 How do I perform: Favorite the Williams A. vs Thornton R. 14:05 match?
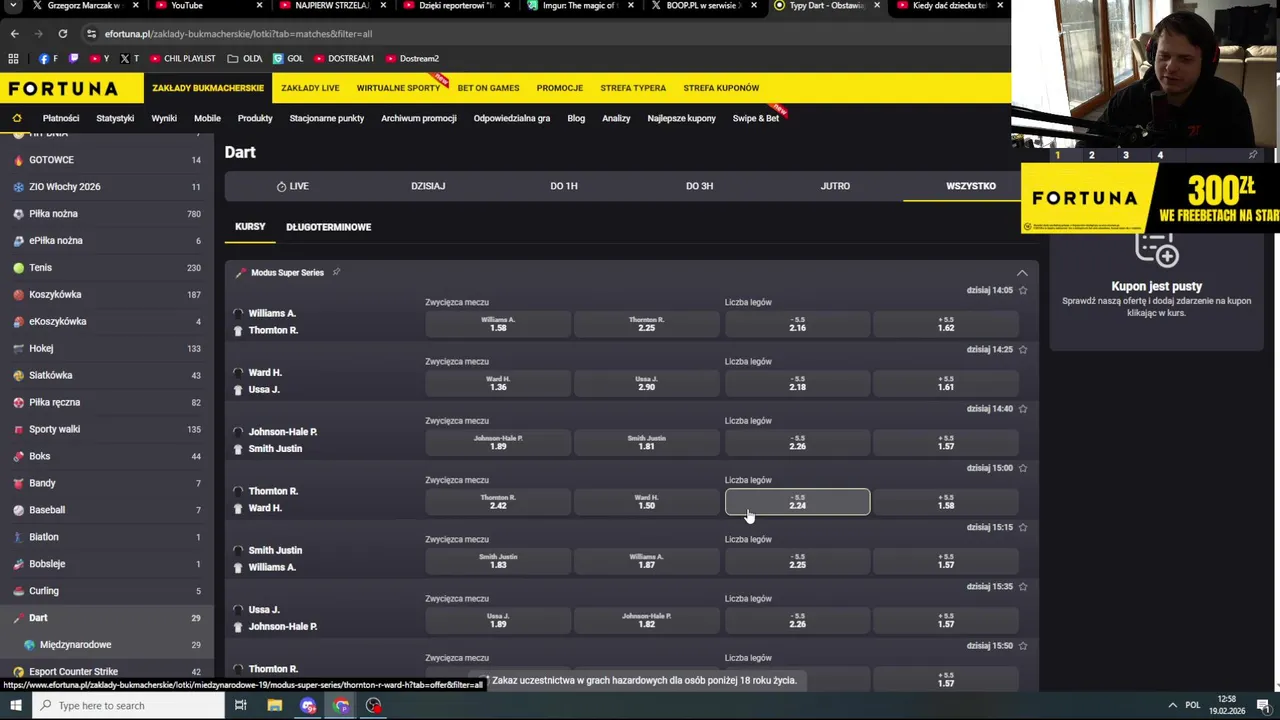click(1022, 291)
